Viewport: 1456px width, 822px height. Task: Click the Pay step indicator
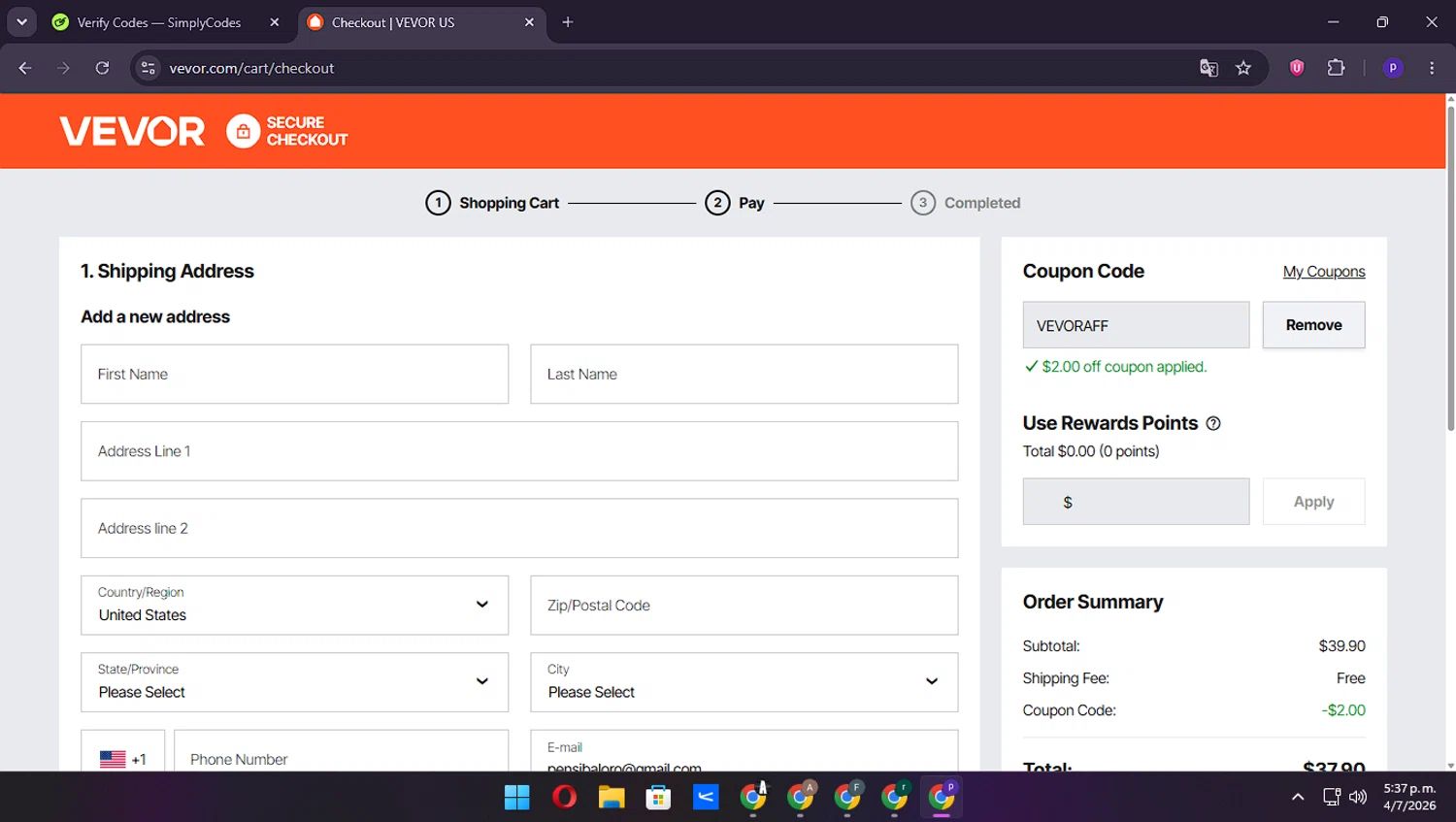click(735, 203)
